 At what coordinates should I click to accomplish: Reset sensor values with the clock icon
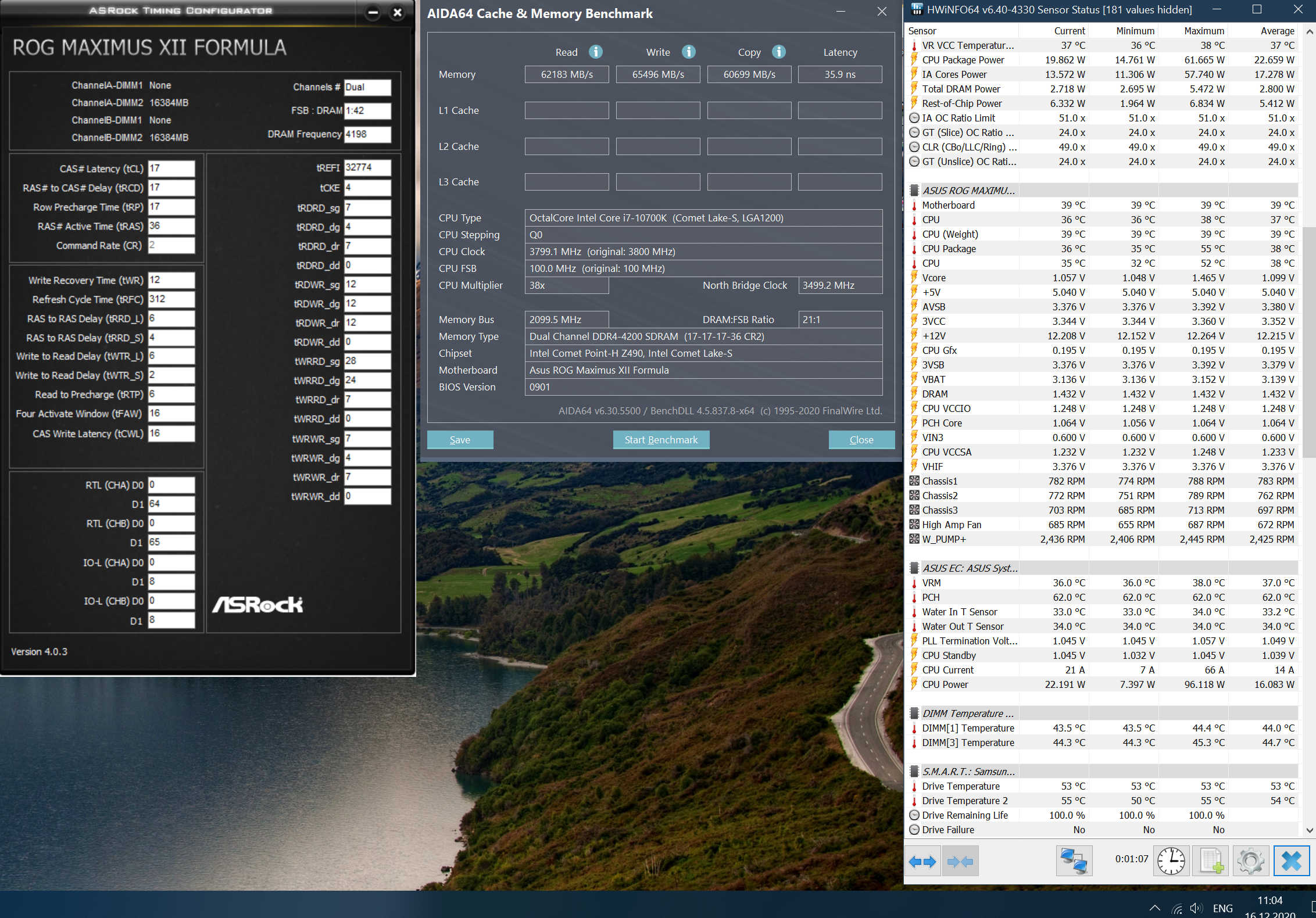(1171, 861)
